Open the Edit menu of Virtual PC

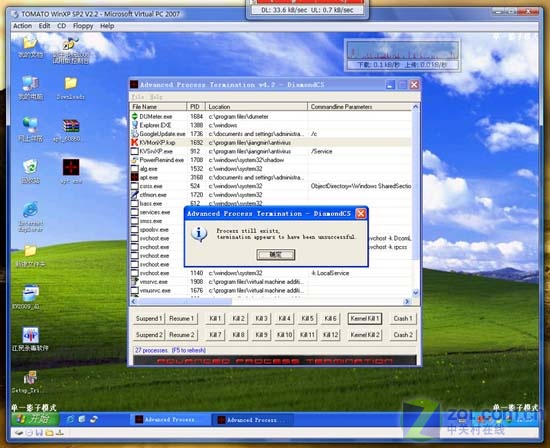click(x=44, y=26)
